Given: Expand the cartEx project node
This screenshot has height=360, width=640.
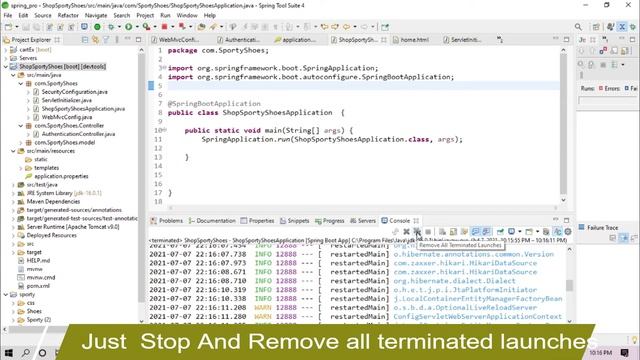Looking at the screenshot, I should [6, 50].
